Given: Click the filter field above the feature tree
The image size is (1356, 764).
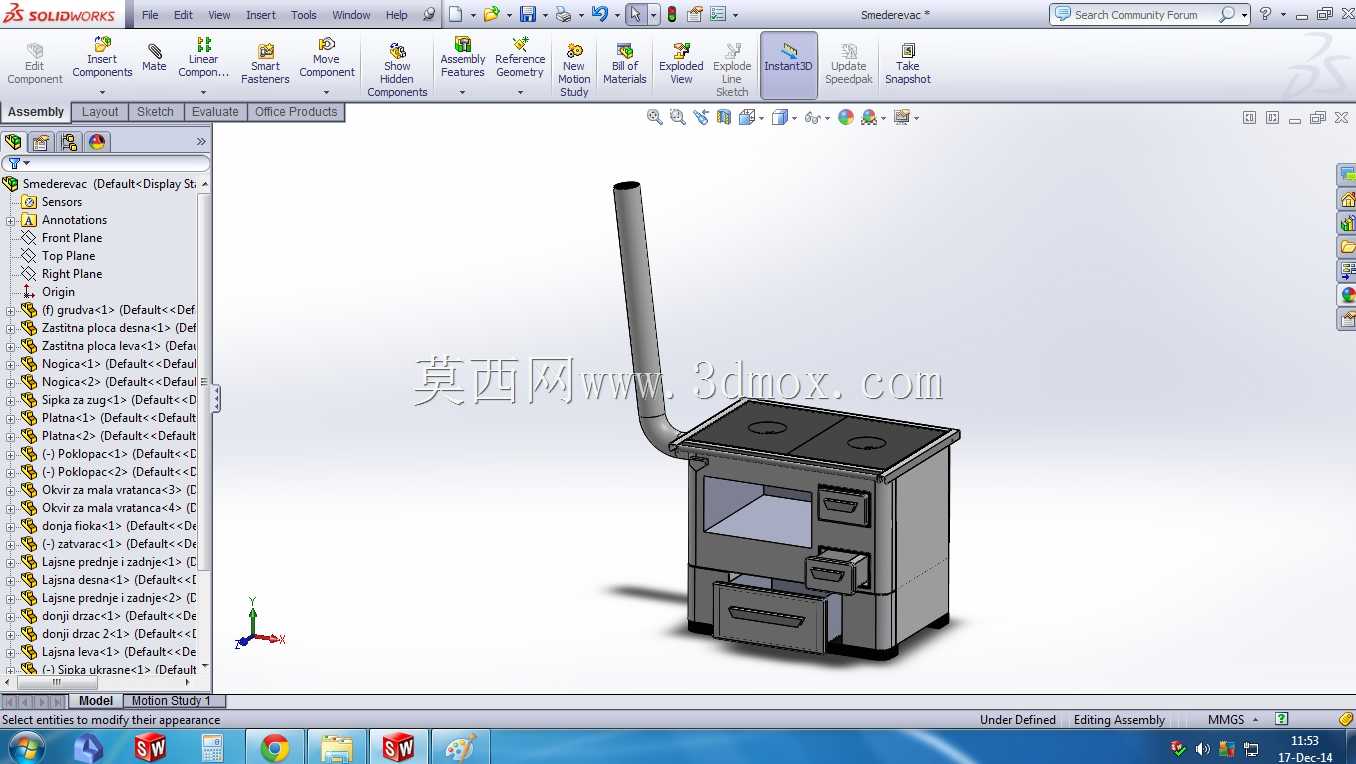Looking at the screenshot, I should pyautogui.click(x=106, y=163).
